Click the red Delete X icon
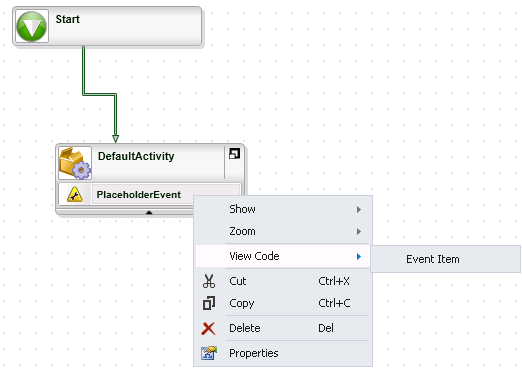522x369 pixels. coord(209,328)
